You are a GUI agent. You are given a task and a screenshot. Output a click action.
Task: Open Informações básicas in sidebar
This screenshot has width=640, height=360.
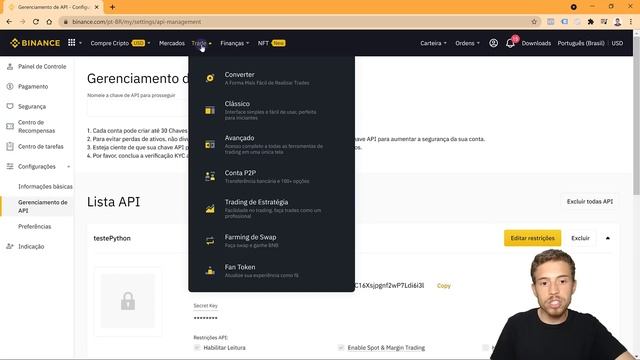point(45,186)
